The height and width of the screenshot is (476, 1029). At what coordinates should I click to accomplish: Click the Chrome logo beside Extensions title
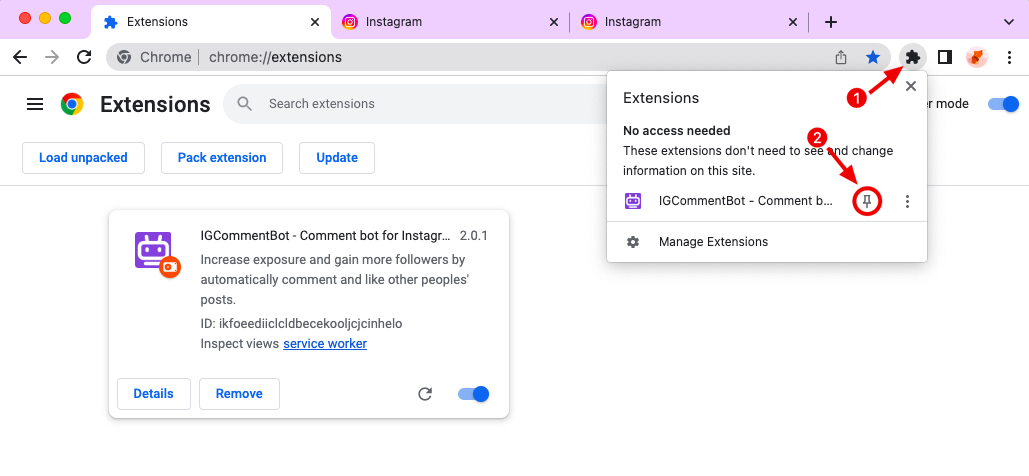pyautogui.click(x=72, y=104)
